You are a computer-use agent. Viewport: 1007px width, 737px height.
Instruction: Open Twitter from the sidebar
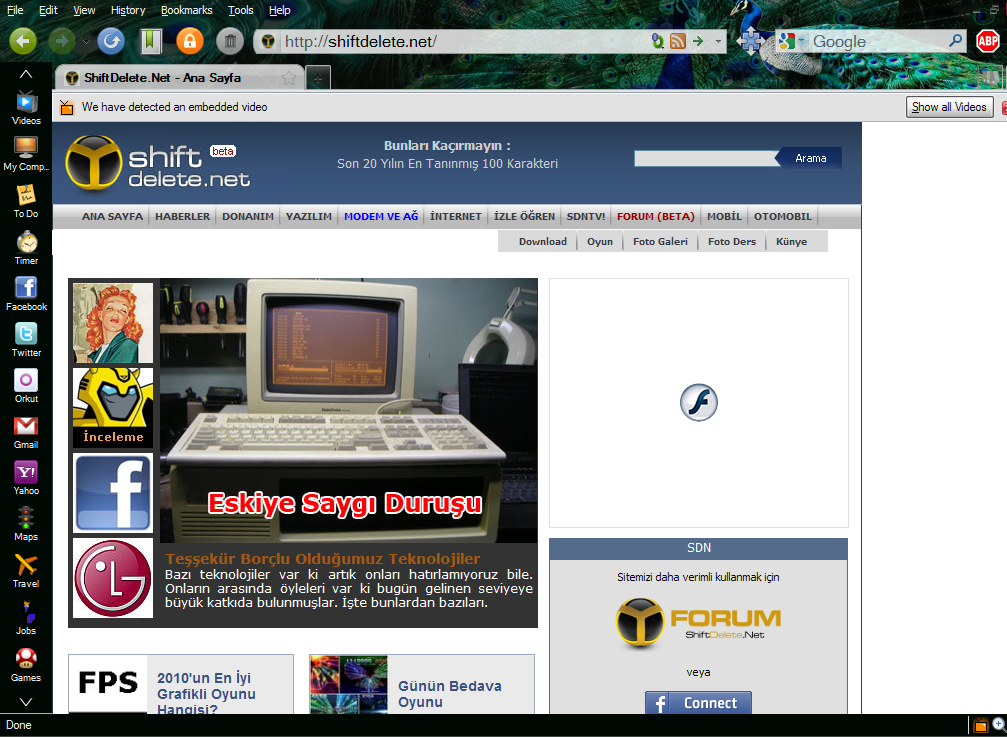pyautogui.click(x=26, y=340)
